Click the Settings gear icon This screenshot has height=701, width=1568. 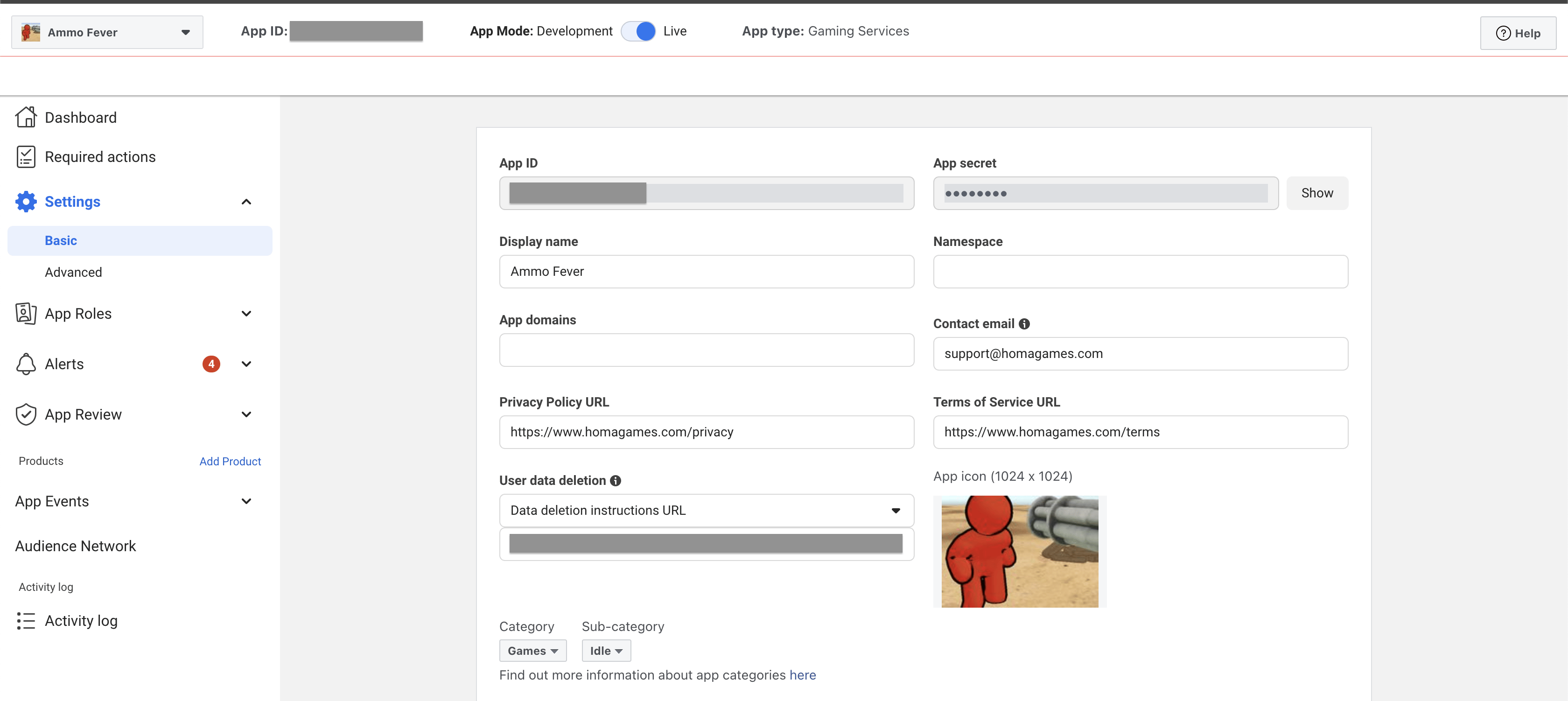[x=26, y=202]
